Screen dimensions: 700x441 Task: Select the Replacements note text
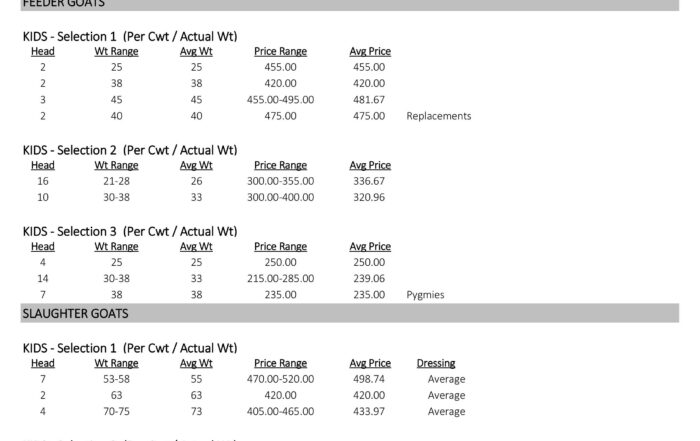coord(438,116)
